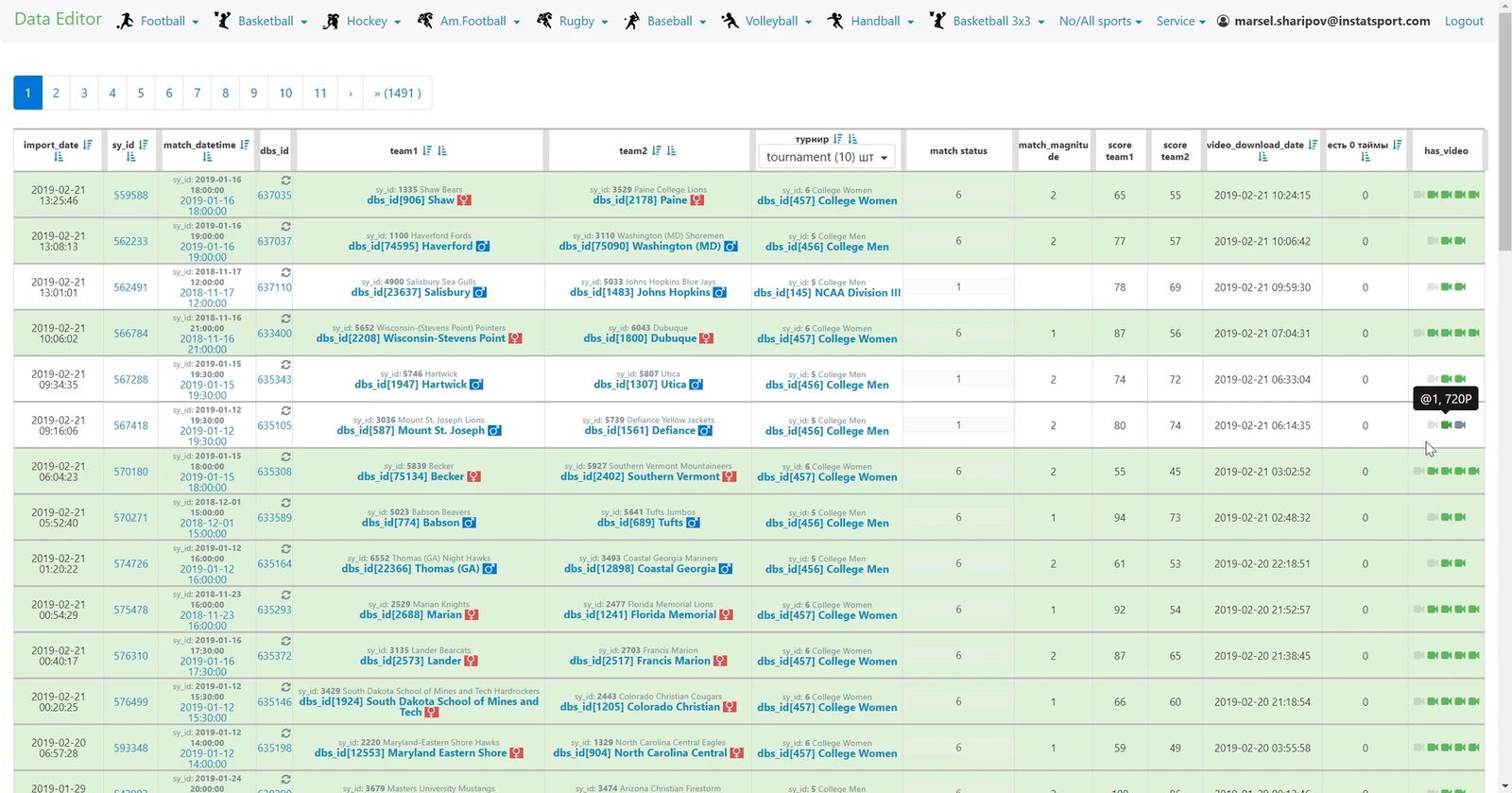Click the green camera icon in Mount St. Joseph row
This screenshot has width=1512, height=793.
[x=1446, y=425]
